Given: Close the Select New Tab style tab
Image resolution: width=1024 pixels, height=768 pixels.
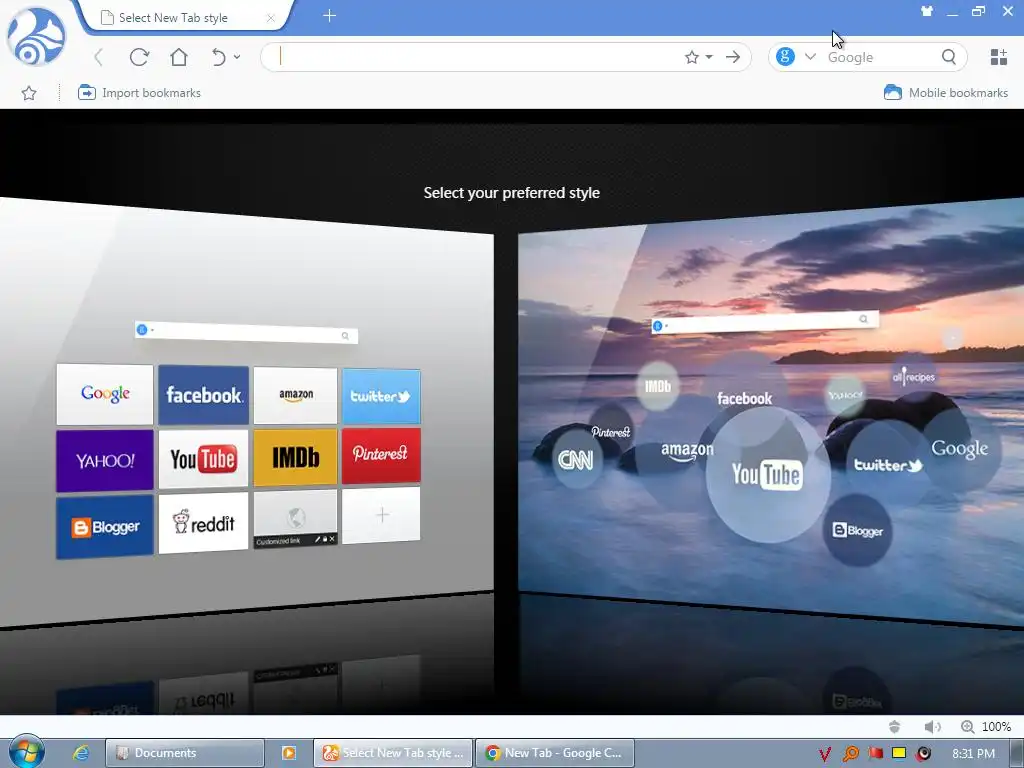Looking at the screenshot, I should (x=270, y=18).
